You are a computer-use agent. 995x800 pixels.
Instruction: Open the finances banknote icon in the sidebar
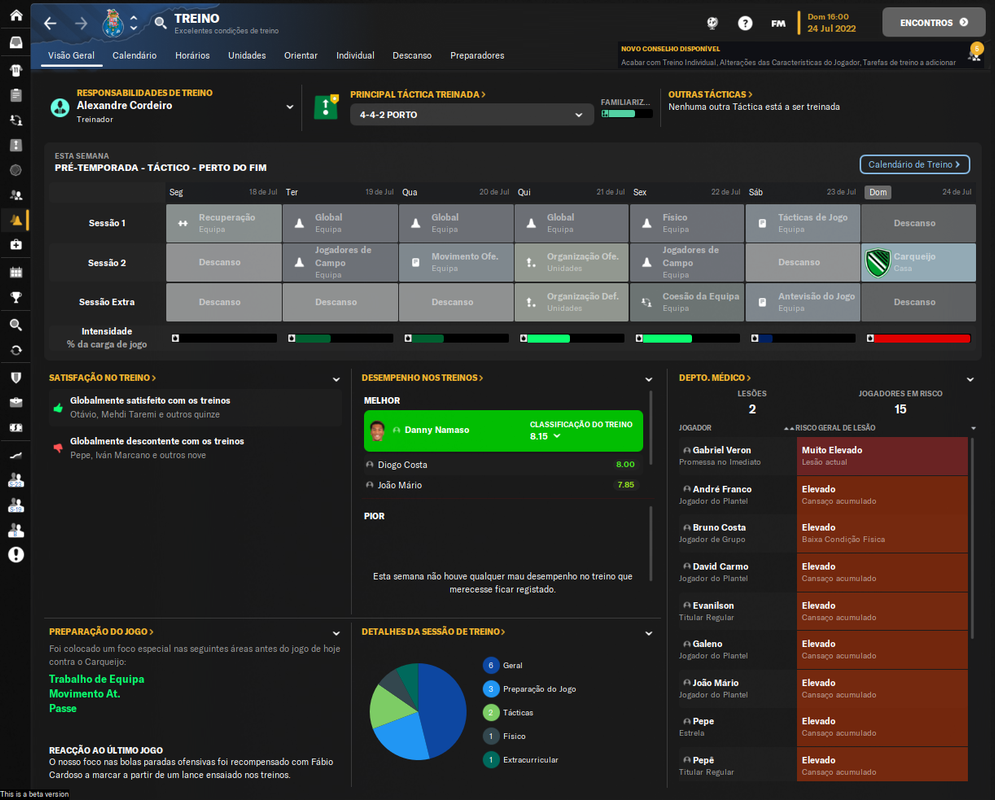(16, 428)
